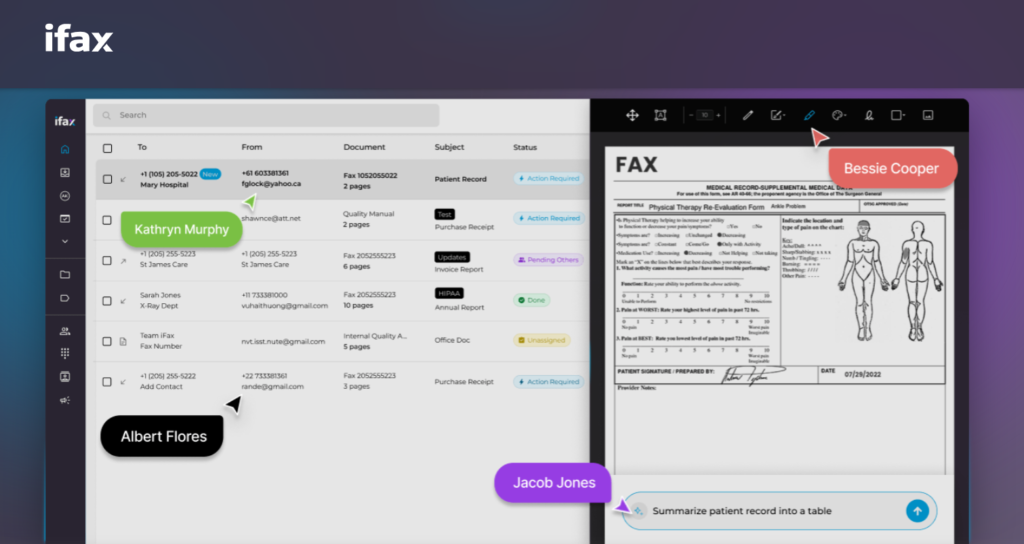Check the select-all box in the table header
The height and width of the screenshot is (544, 1024).
click(x=107, y=148)
